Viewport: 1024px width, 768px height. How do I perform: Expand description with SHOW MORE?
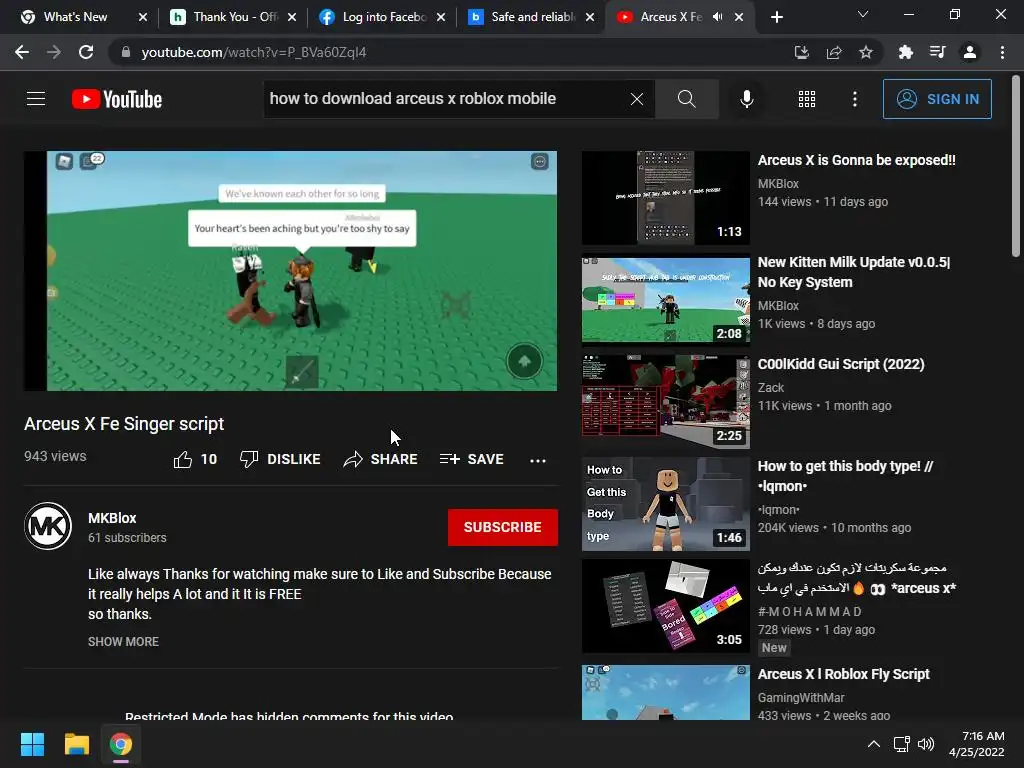pyautogui.click(x=123, y=641)
